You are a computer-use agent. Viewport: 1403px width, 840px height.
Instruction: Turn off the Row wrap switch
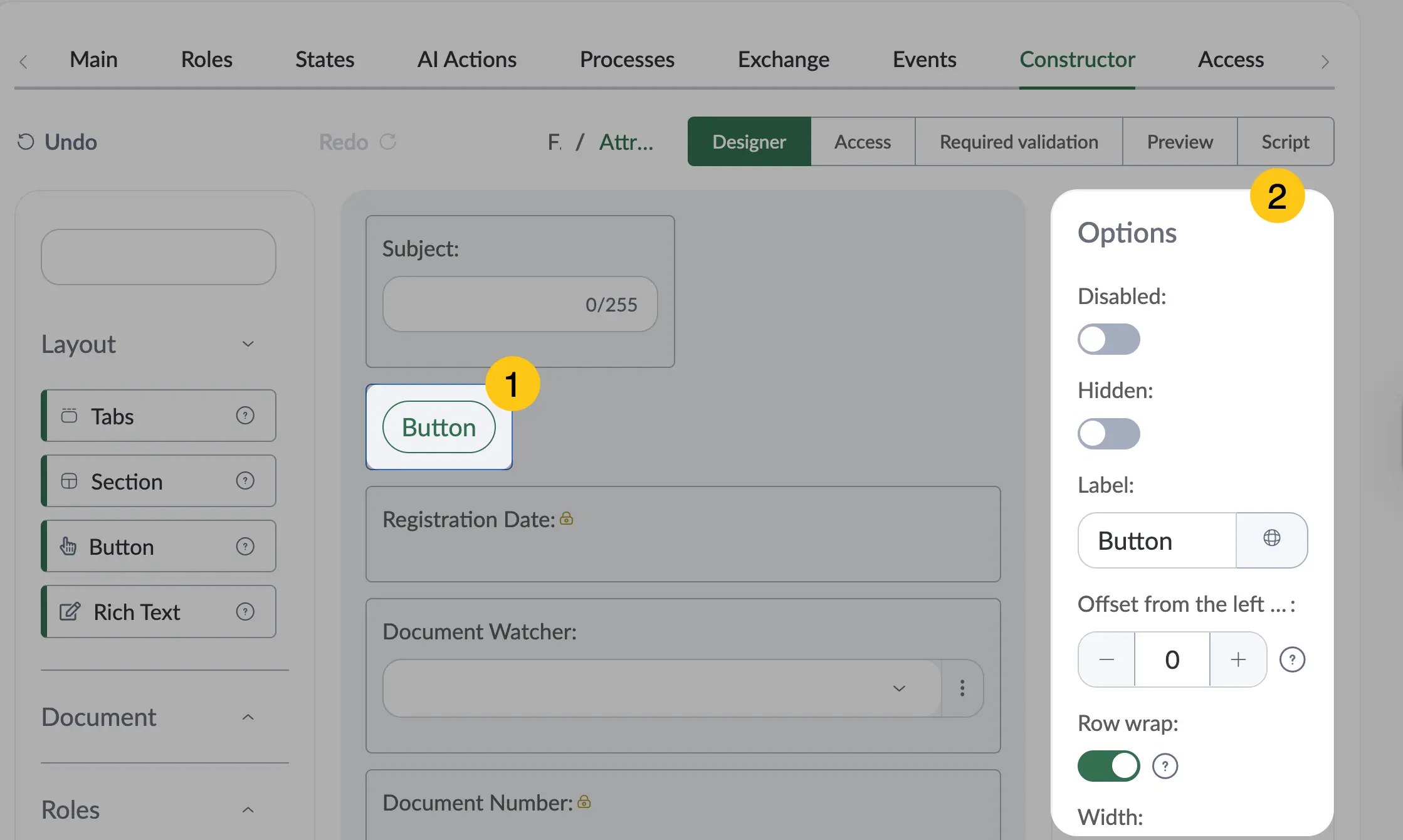click(1108, 766)
